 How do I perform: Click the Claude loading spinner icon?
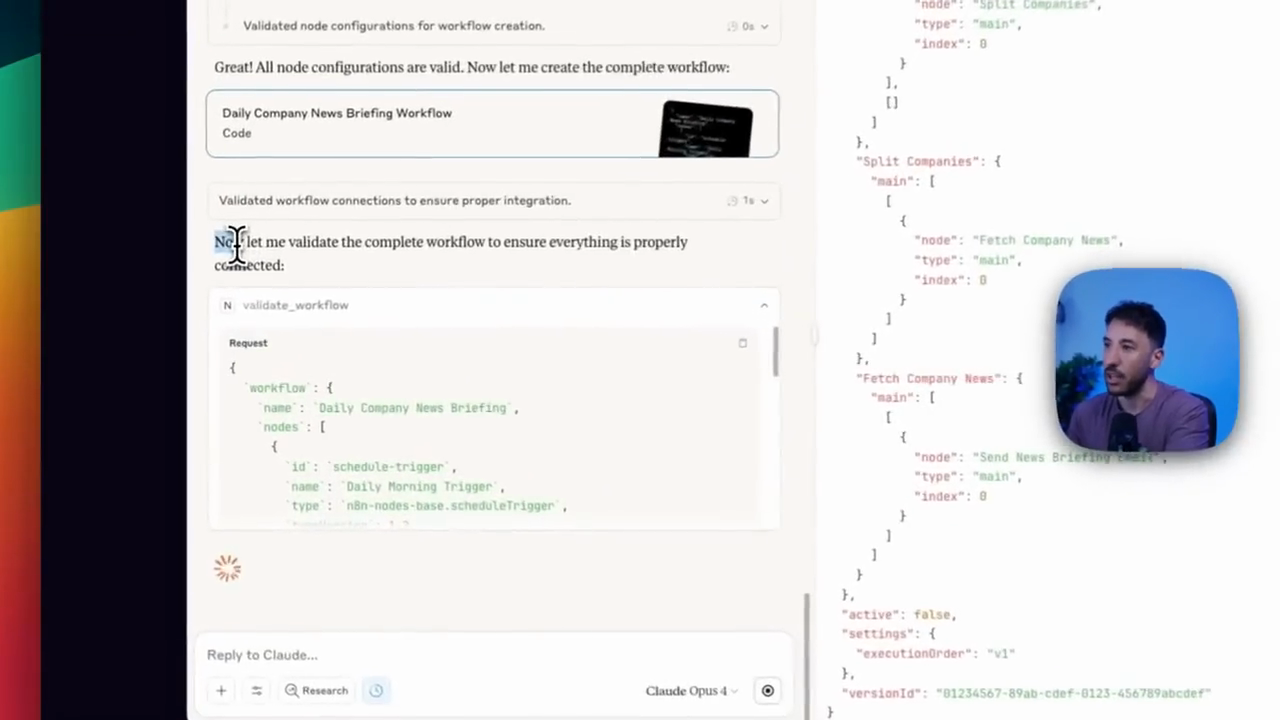[x=228, y=568]
